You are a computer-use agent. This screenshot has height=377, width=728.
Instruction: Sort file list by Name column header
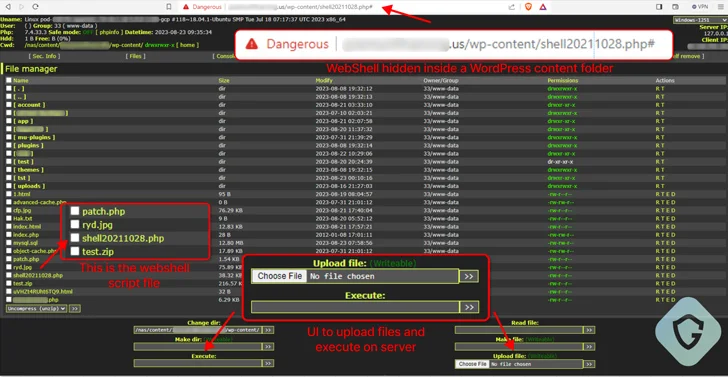click(x=20, y=80)
